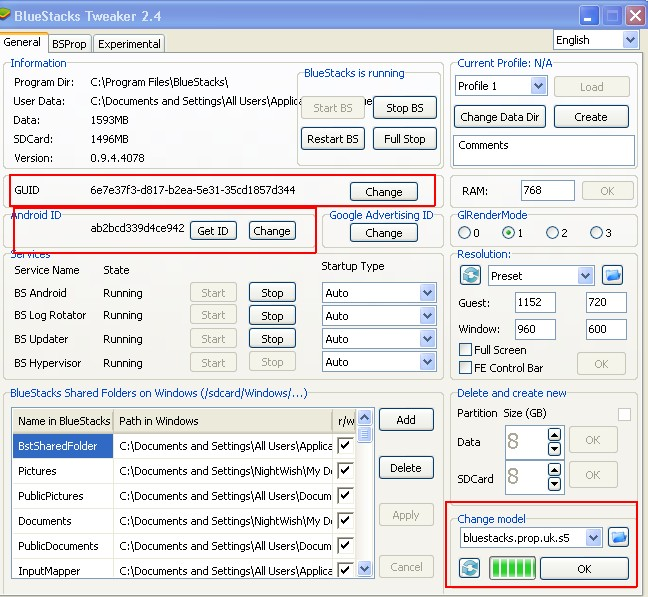Click the folder icon in Change model
Viewport: 648px width, 597px height.
tap(618, 538)
